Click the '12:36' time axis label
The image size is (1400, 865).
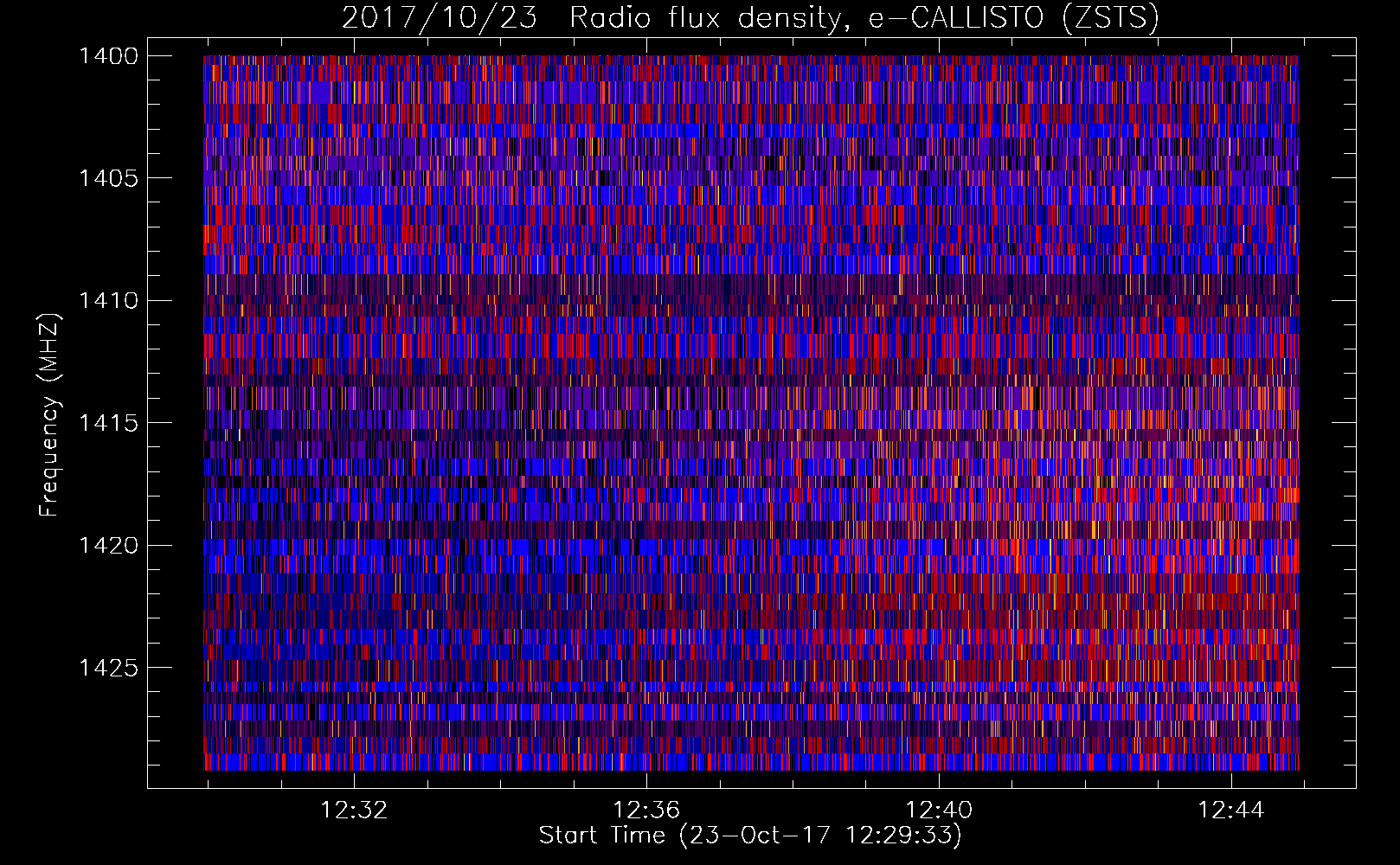(x=646, y=811)
